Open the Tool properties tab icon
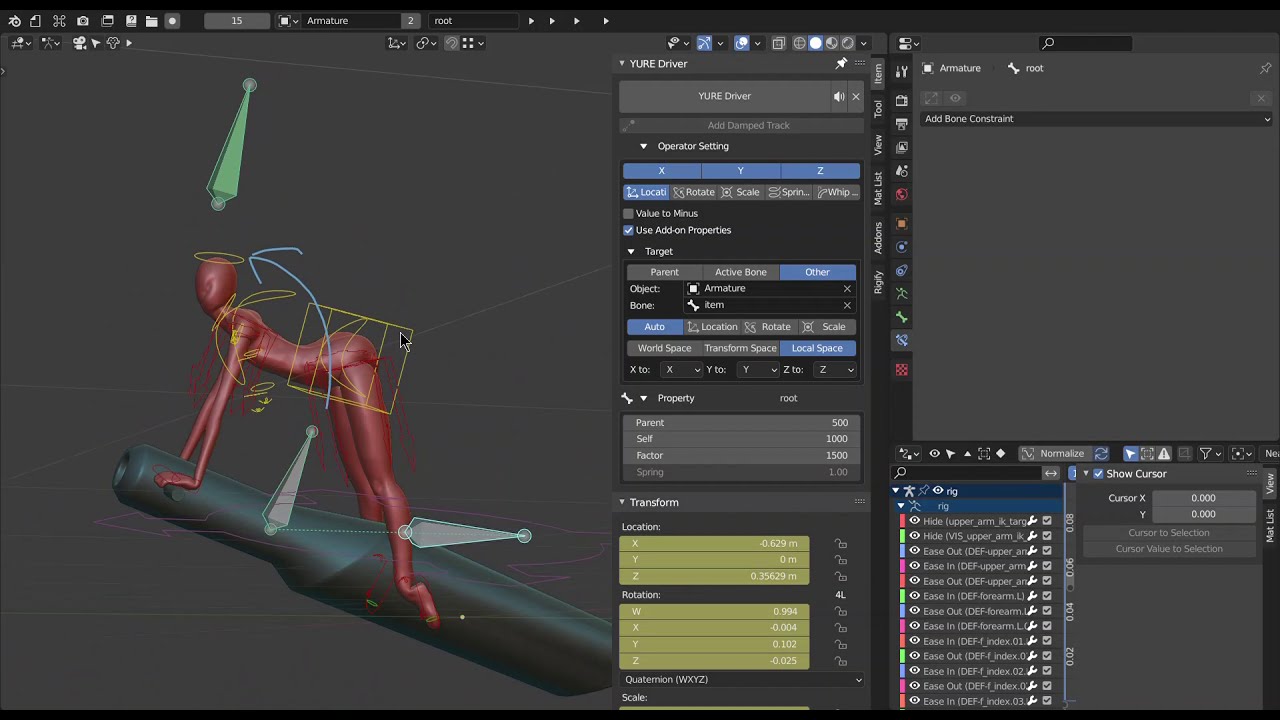Image resolution: width=1280 pixels, height=720 pixels. 901,72
